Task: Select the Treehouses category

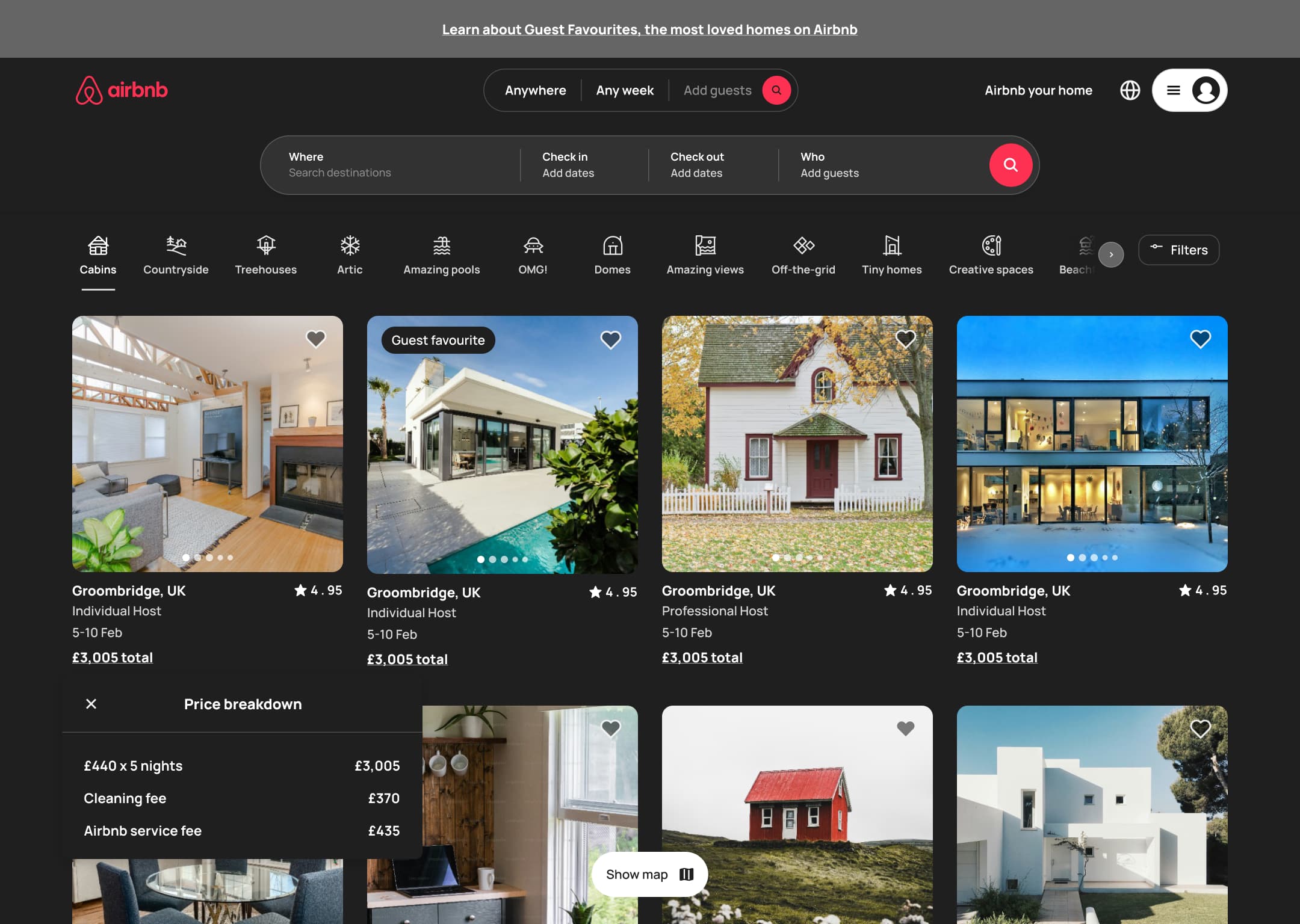Action: [265, 256]
